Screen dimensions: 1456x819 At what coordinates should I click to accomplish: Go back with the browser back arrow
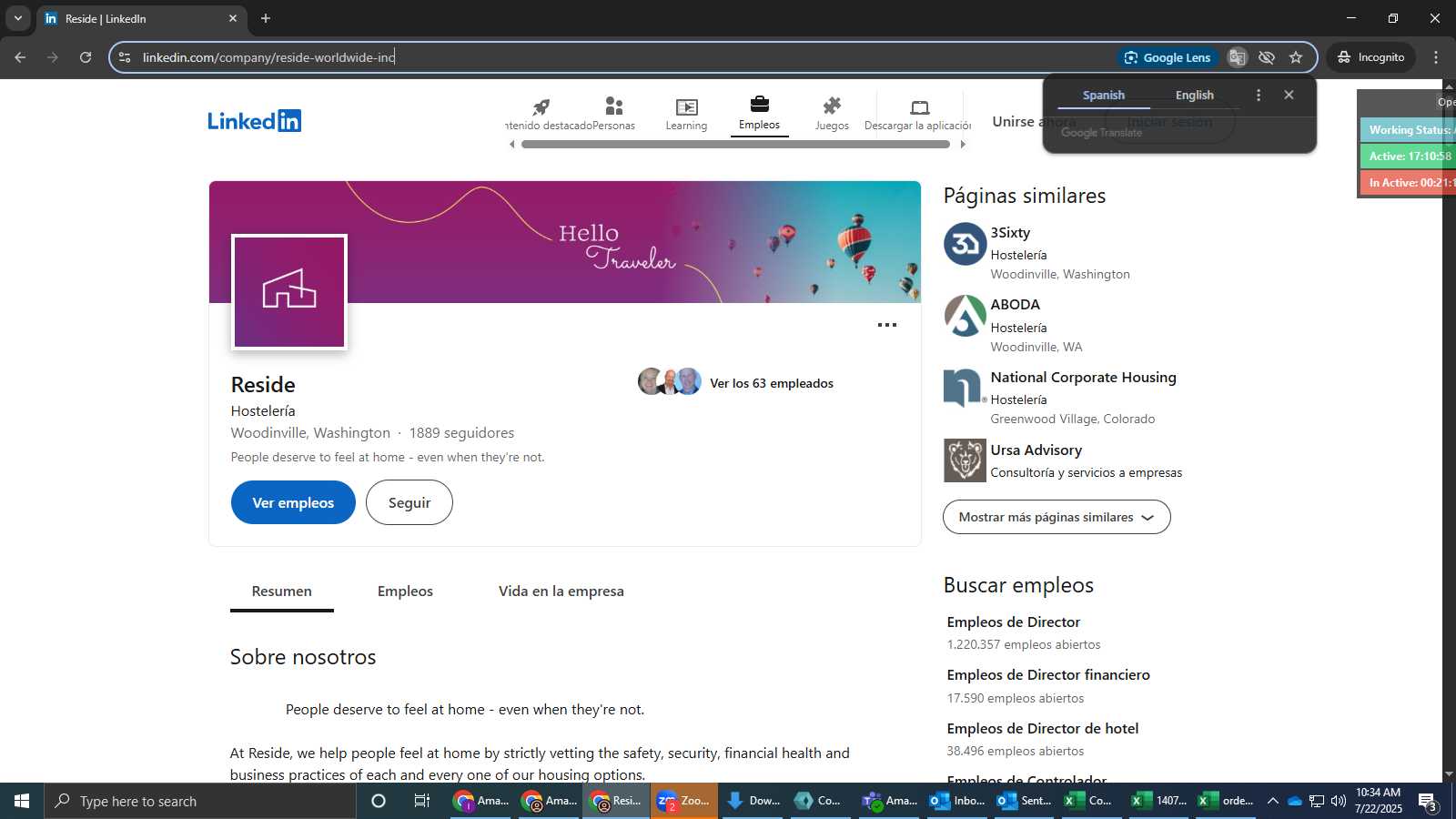20,57
